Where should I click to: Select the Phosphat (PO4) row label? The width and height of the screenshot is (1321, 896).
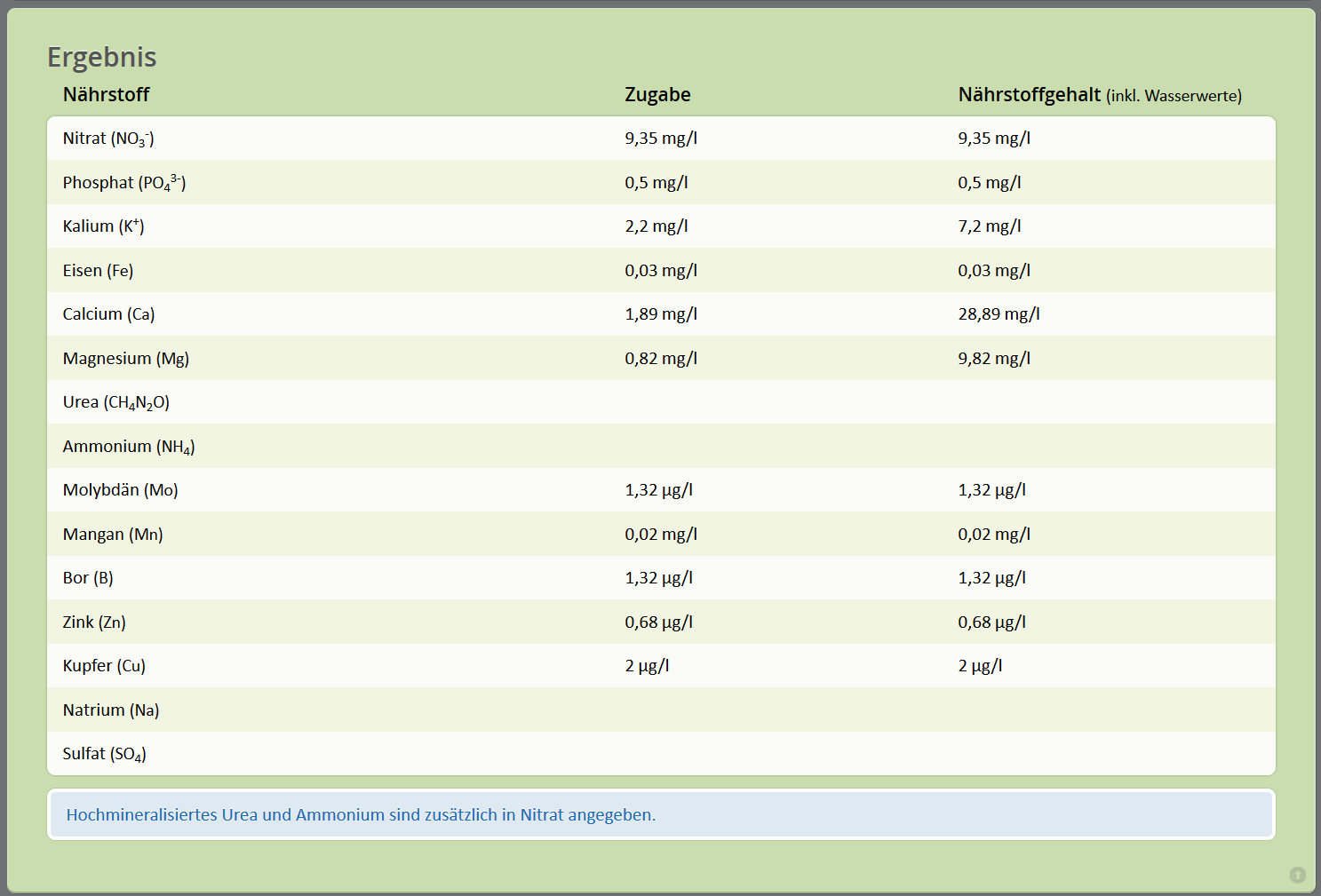[x=124, y=182]
